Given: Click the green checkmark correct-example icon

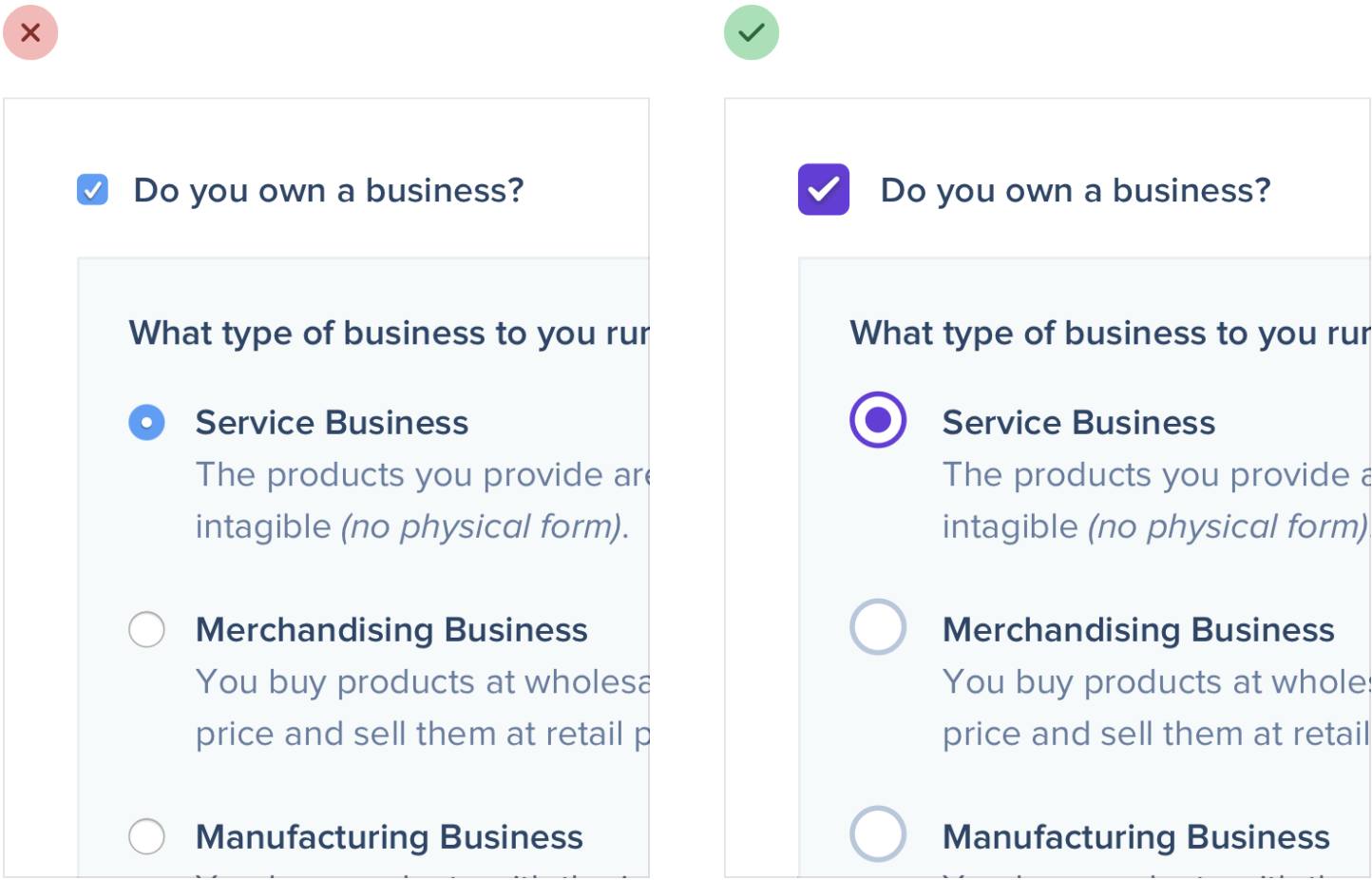Looking at the screenshot, I should tap(752, 32).
